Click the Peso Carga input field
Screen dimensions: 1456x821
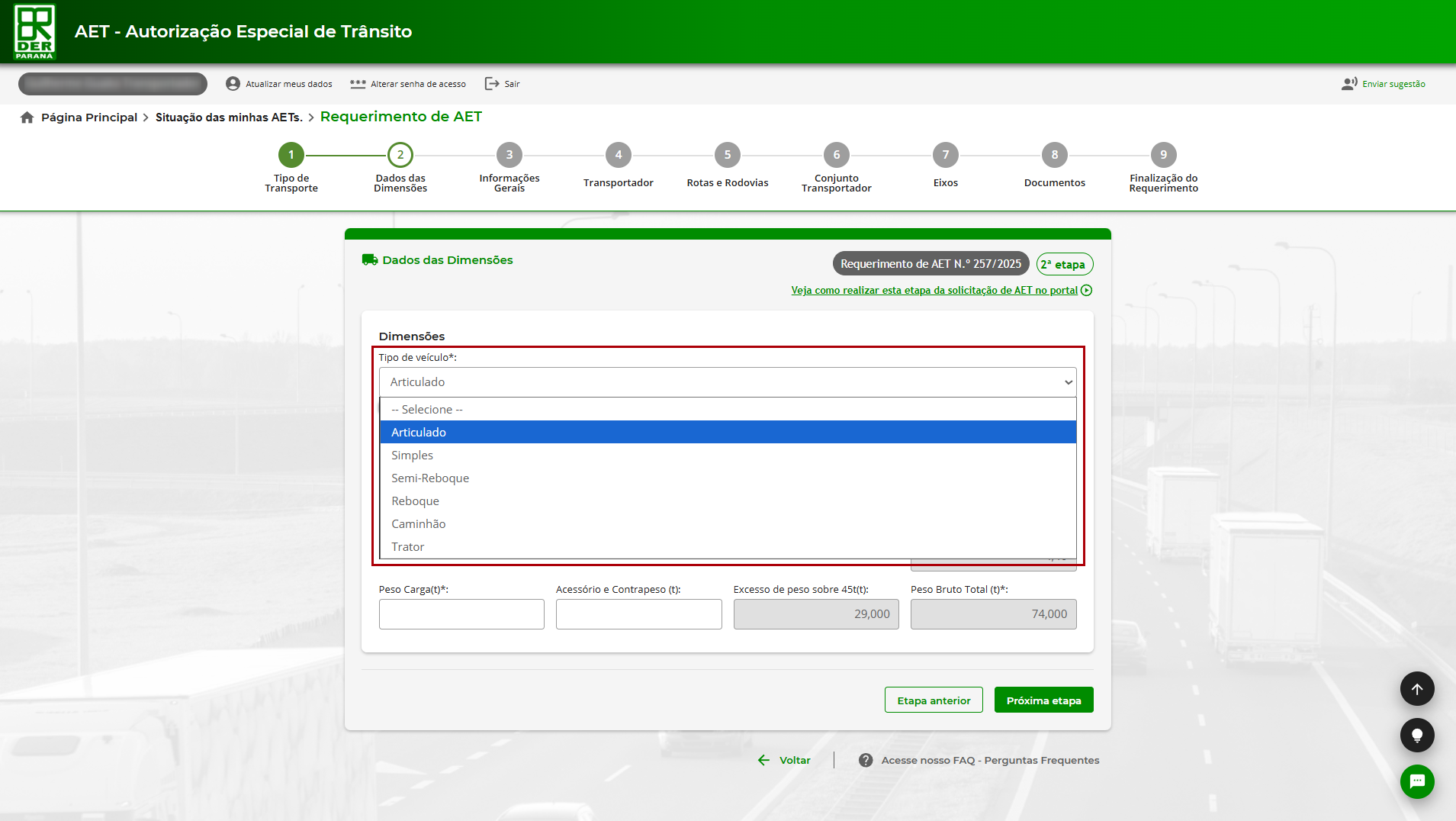(461, 614)
